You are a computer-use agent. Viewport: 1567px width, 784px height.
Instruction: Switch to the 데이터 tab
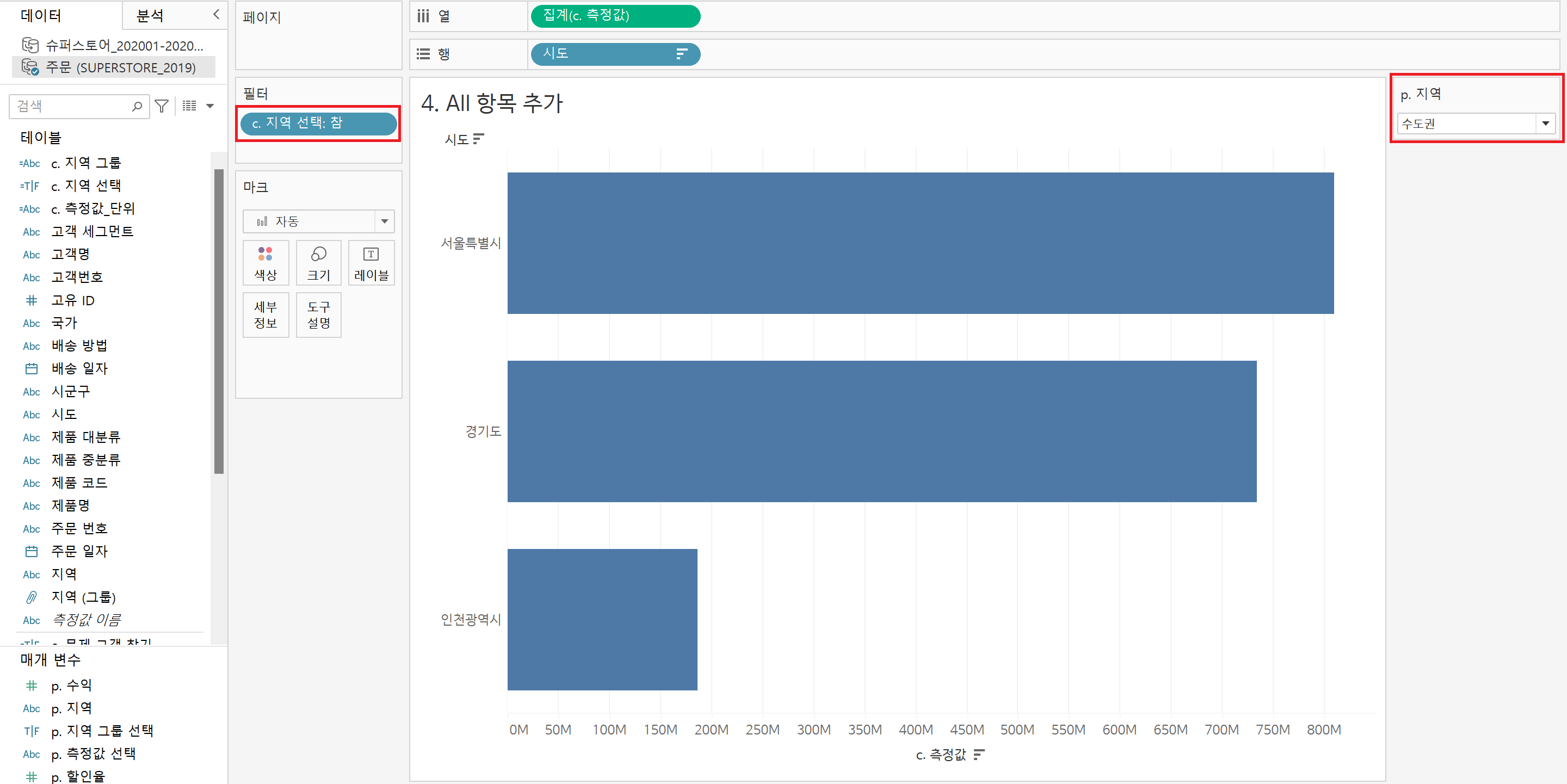pos(41,16)
